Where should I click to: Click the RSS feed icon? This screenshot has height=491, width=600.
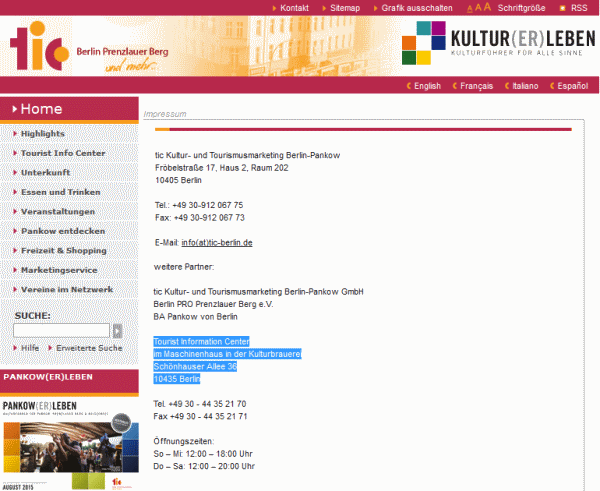[x=562, y=8]
